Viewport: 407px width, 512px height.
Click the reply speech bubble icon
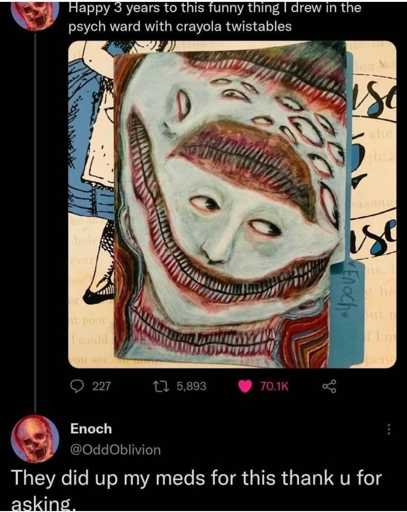[x=77, y=387]
